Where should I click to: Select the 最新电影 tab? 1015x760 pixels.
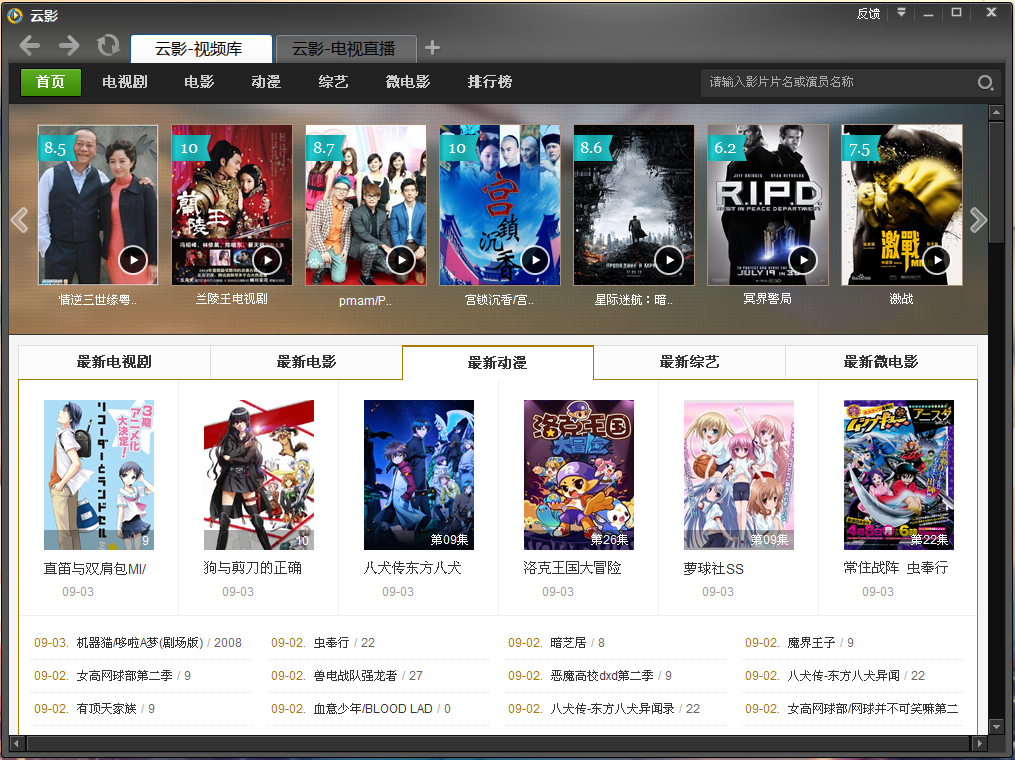point(306,362)
